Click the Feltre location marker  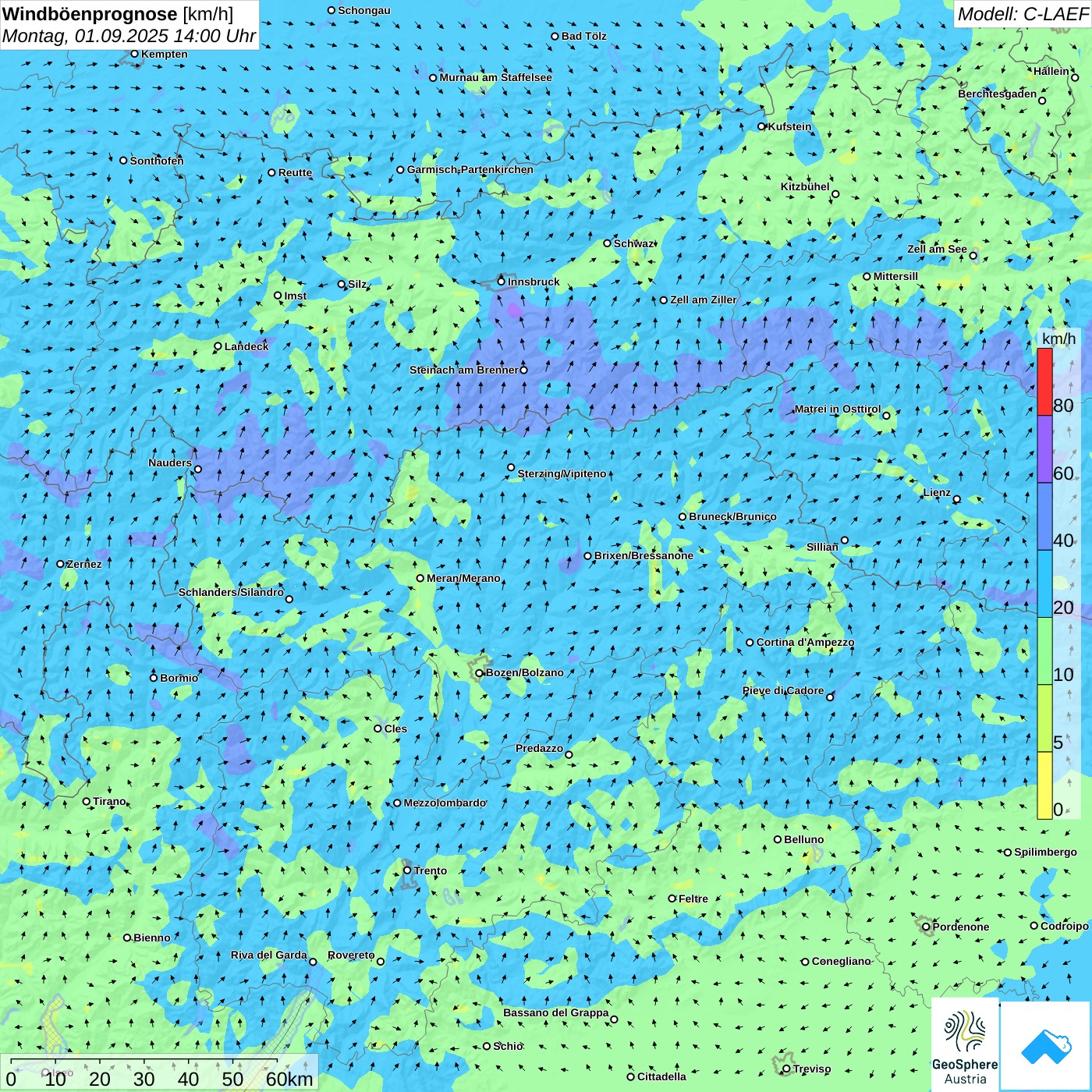point(672,899)
